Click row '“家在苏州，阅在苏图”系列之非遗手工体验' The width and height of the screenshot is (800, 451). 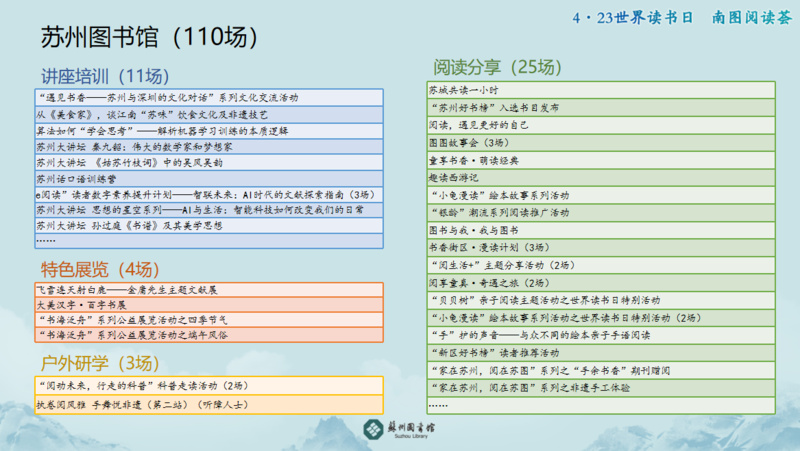pos(601,388)
